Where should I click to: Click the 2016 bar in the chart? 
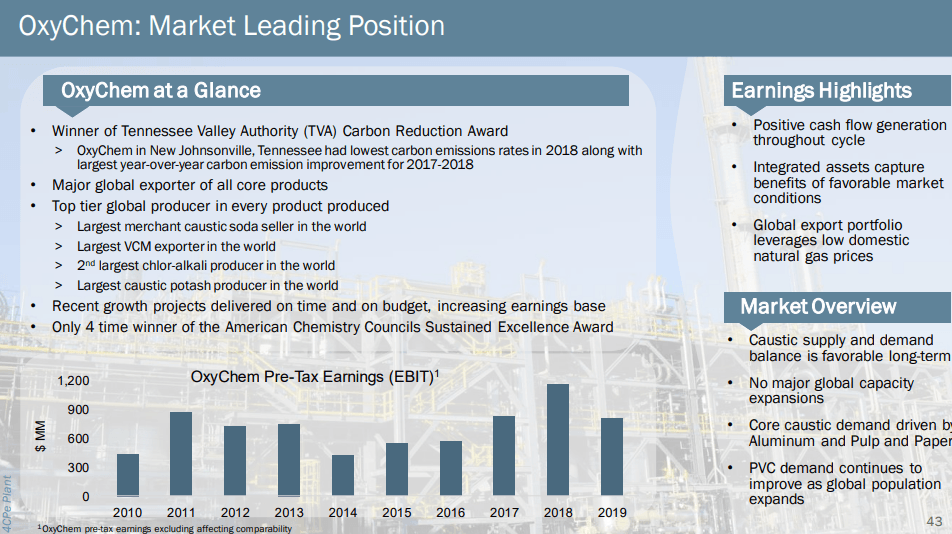(x=450, y=468)
